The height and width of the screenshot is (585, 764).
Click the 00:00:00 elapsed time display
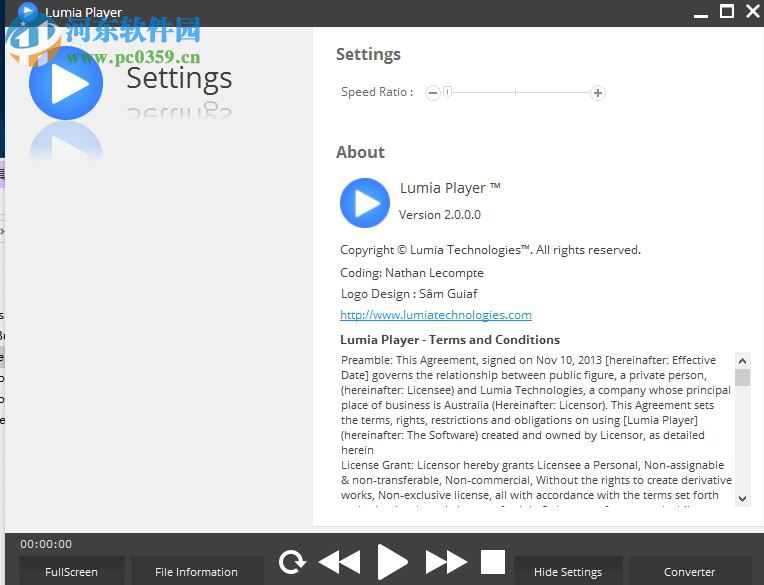[46, 544]
